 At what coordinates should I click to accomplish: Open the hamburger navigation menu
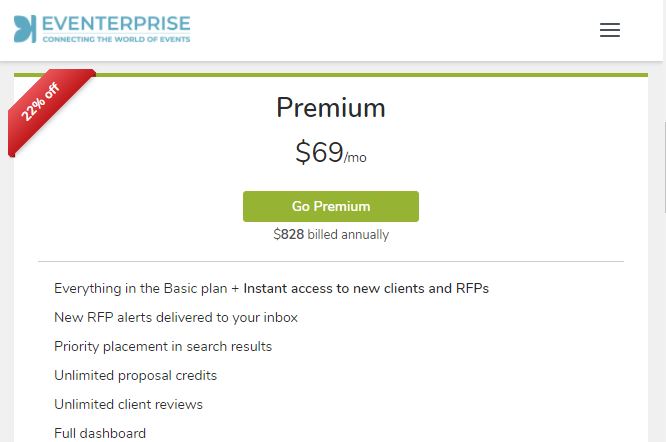coord(609,30)
